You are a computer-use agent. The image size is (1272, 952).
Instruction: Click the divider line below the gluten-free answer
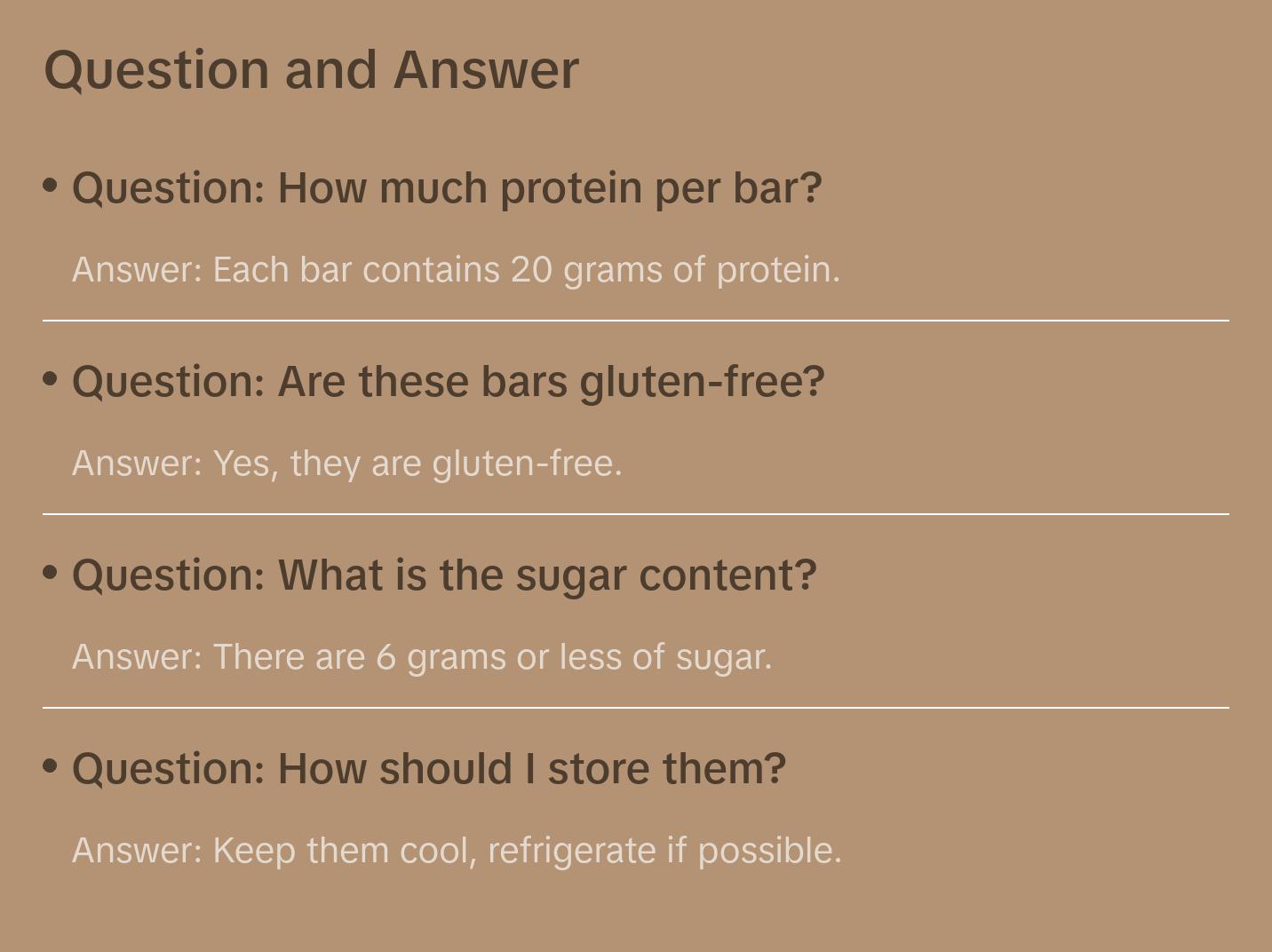click(x=636, y=513)
